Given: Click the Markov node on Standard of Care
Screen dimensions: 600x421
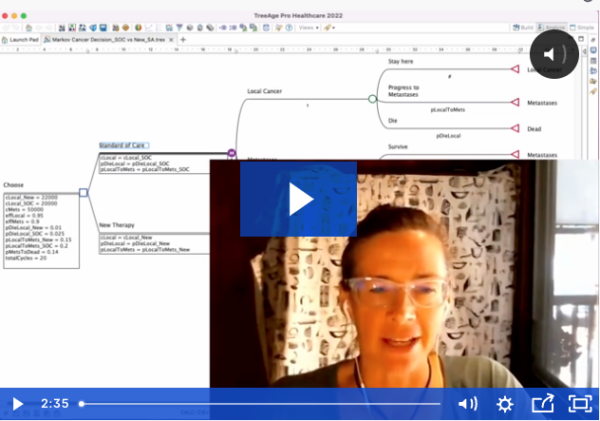Looking at the screenshot, I should [231, 153].
